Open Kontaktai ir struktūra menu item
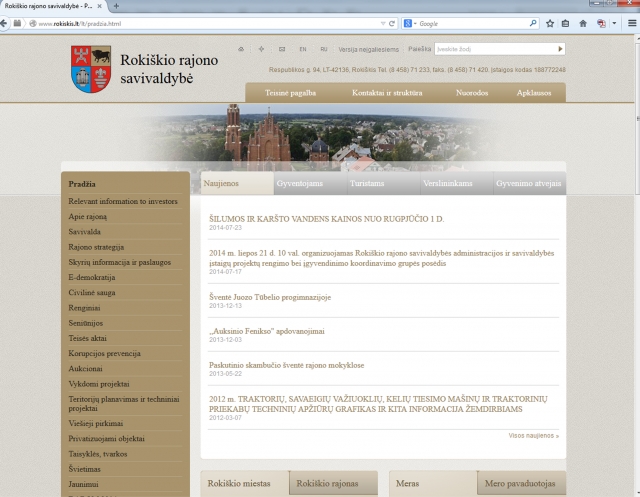Screen dimensions: 640x497 387,93
